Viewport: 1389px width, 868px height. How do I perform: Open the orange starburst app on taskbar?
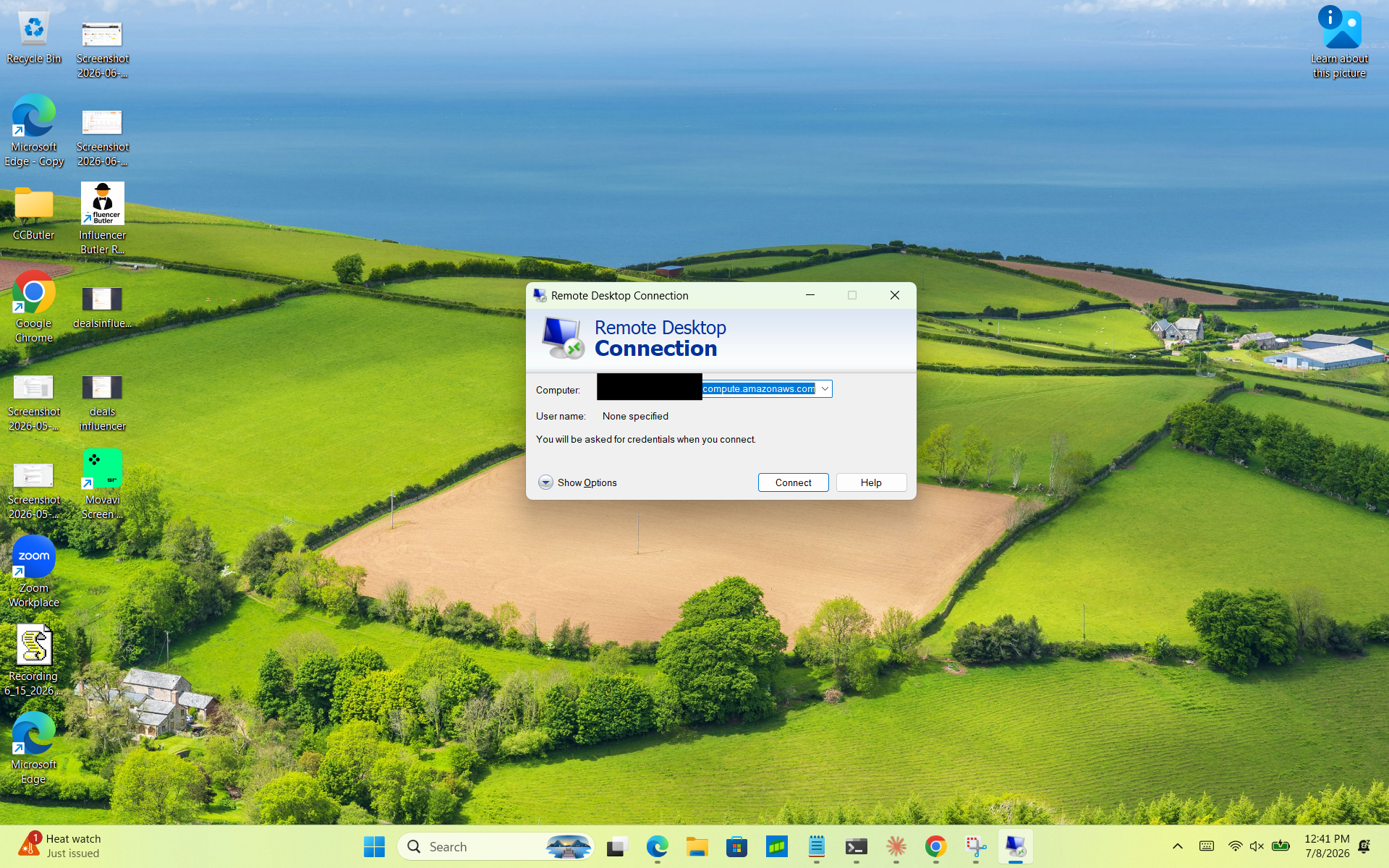coord(896,846)
